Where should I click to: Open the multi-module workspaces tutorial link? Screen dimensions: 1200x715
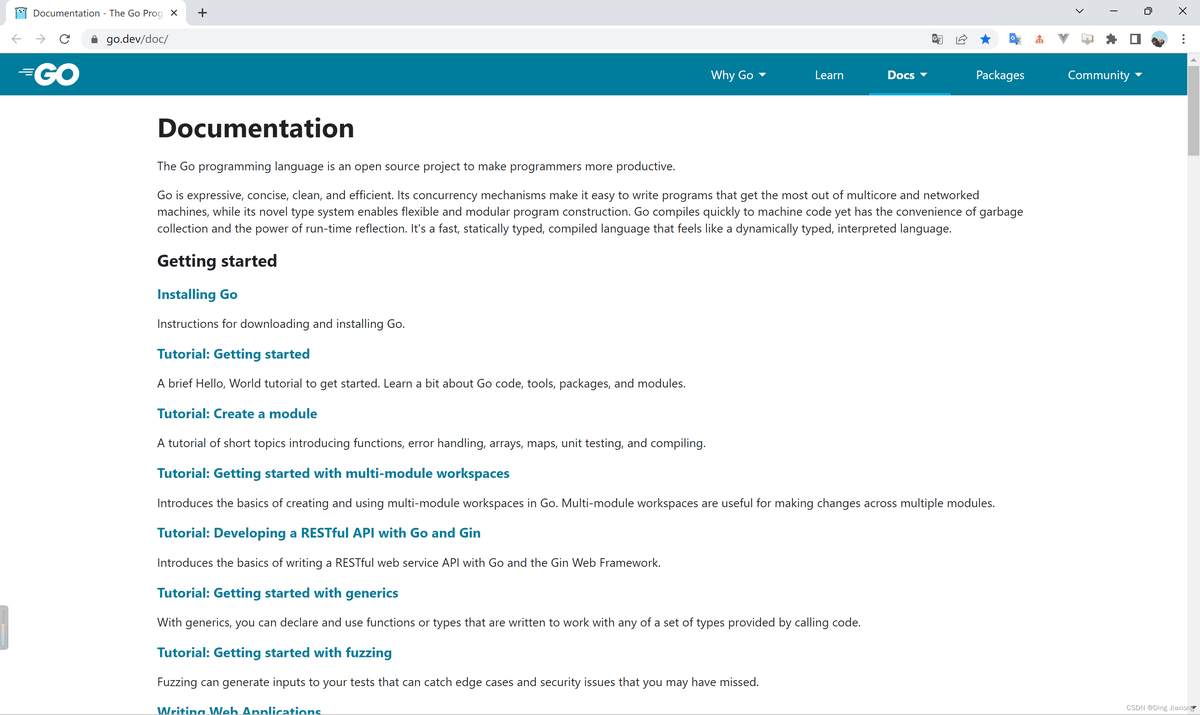click(333, 473)
